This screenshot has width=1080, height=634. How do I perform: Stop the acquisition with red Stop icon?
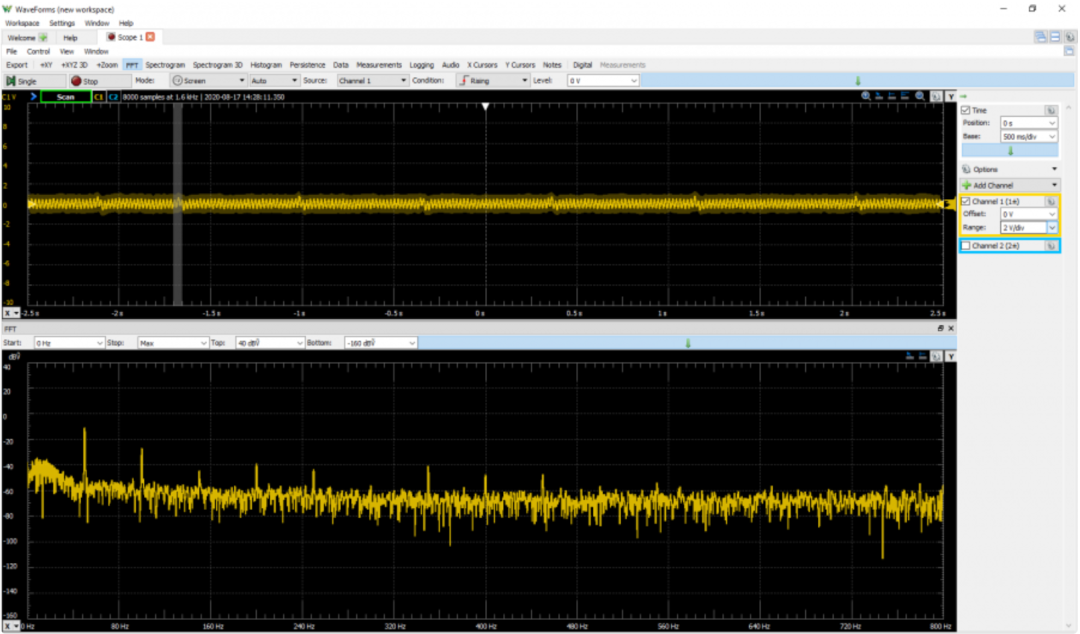click(76, 81)
